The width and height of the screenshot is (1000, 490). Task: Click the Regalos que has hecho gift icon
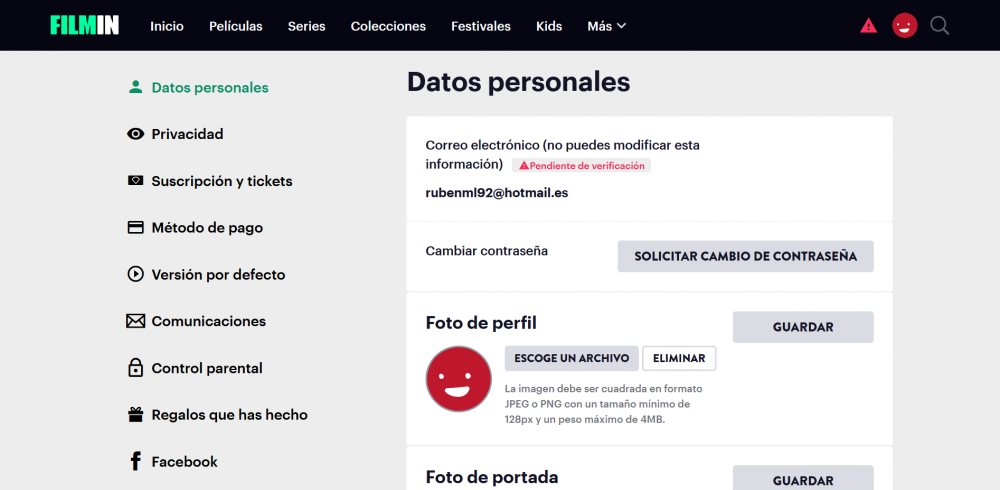tap(136, 415)
